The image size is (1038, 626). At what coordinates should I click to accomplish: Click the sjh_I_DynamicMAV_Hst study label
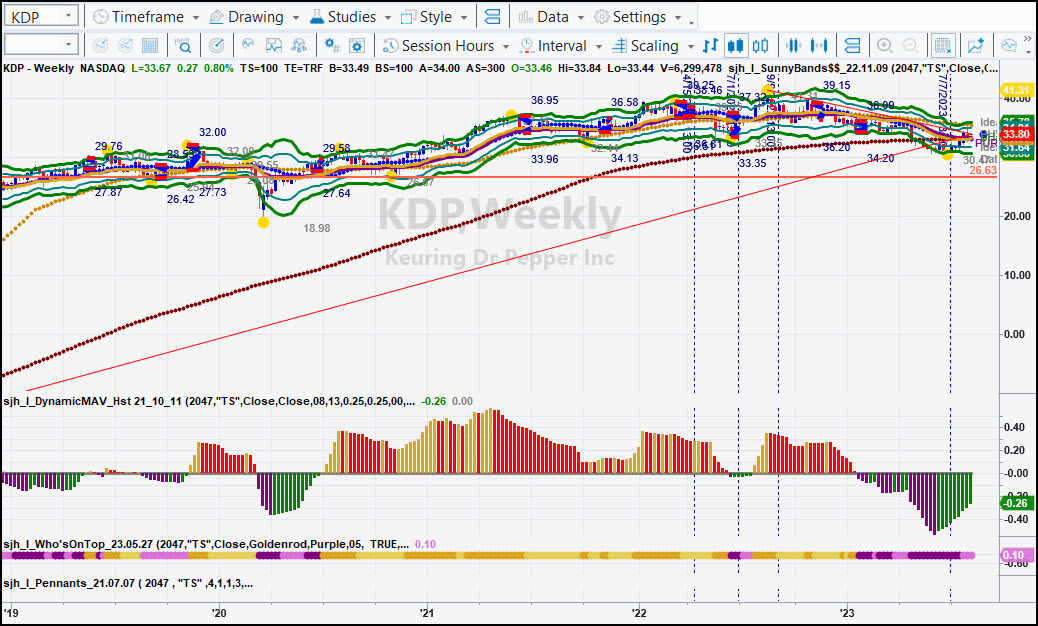click(209, 401)
